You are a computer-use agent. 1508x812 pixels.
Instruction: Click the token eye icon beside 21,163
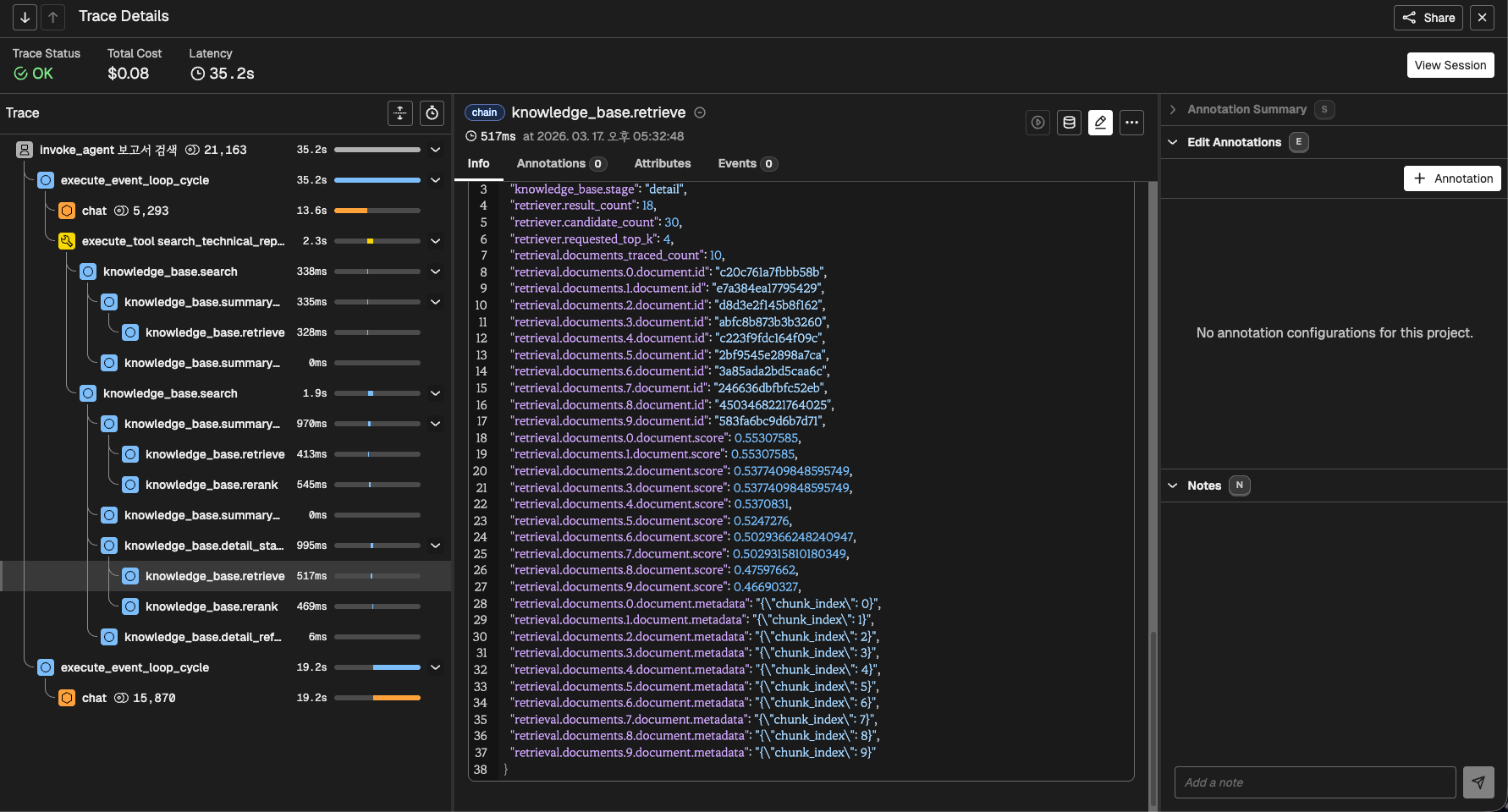tap(192, 150)
